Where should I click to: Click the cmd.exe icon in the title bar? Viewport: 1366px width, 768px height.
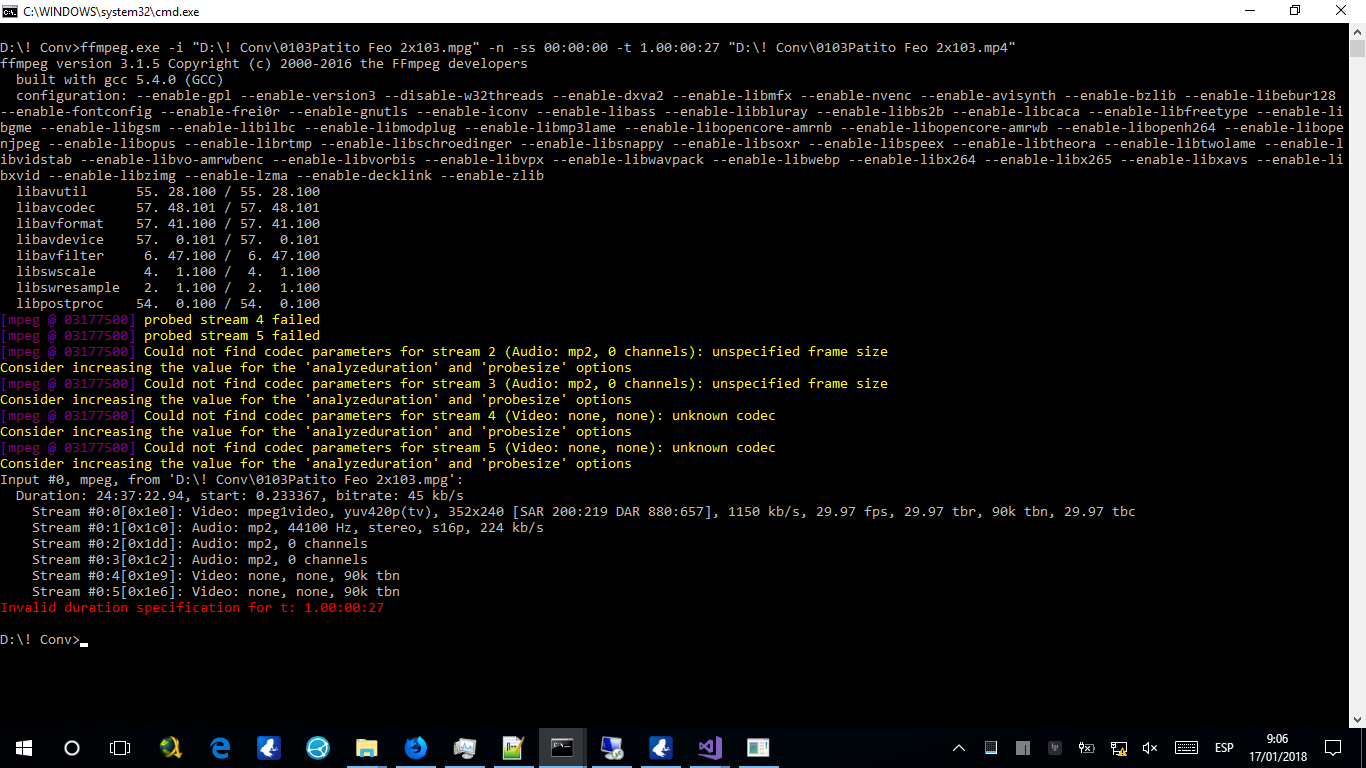(10, 11)
